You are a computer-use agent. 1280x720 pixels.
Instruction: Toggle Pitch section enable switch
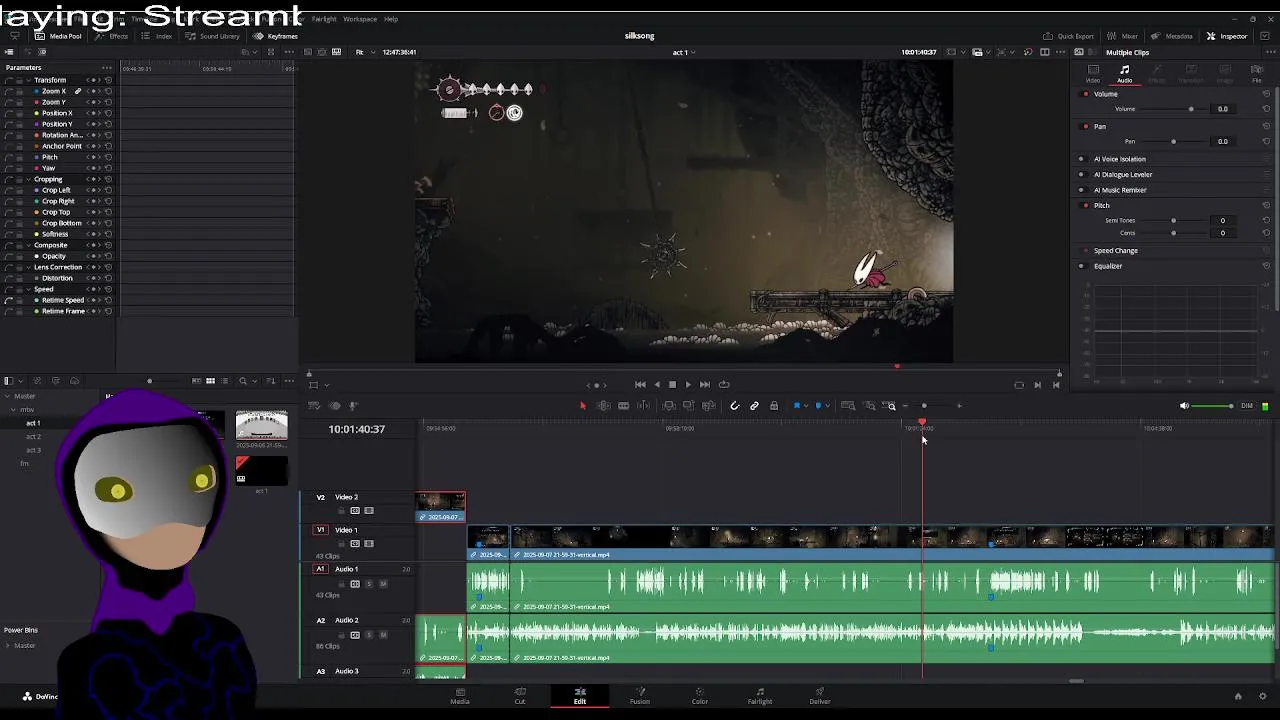(x=1086, y=206)
